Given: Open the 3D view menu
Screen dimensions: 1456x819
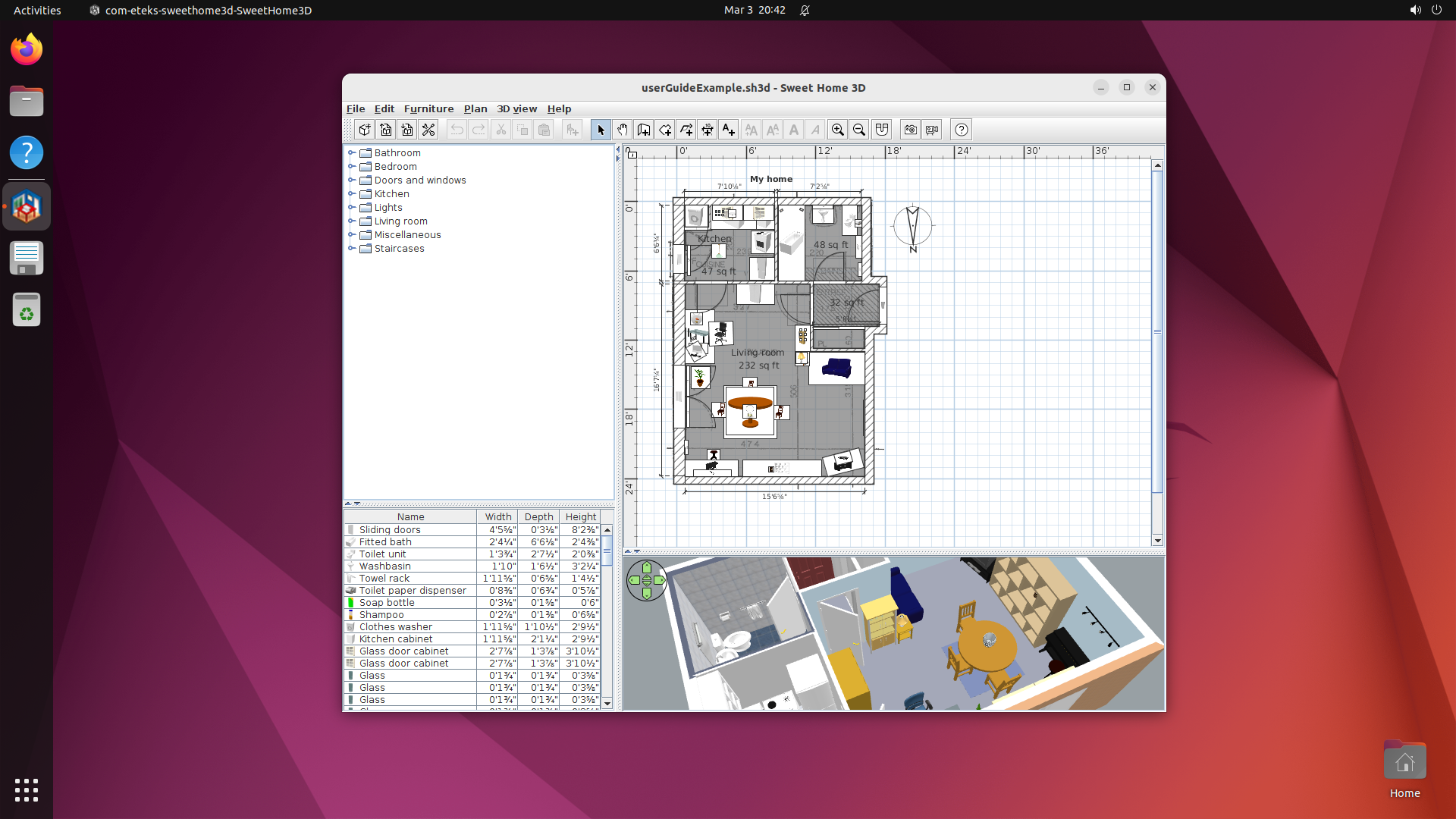Looking at the screenshot, I should (x=516, y=108).
